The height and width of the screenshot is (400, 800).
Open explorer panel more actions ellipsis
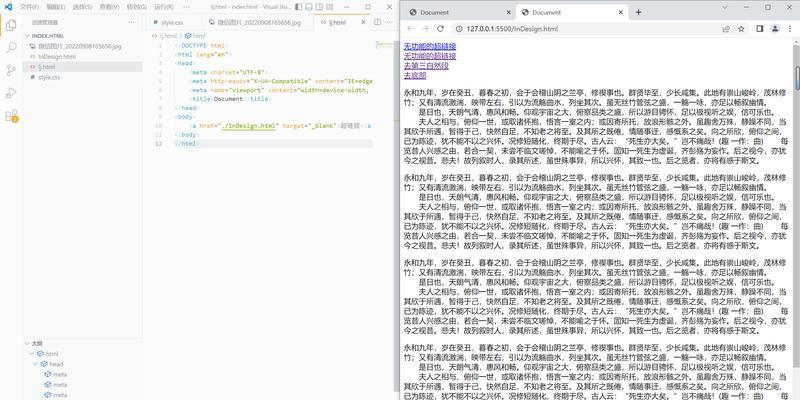(x=131, y=22)
